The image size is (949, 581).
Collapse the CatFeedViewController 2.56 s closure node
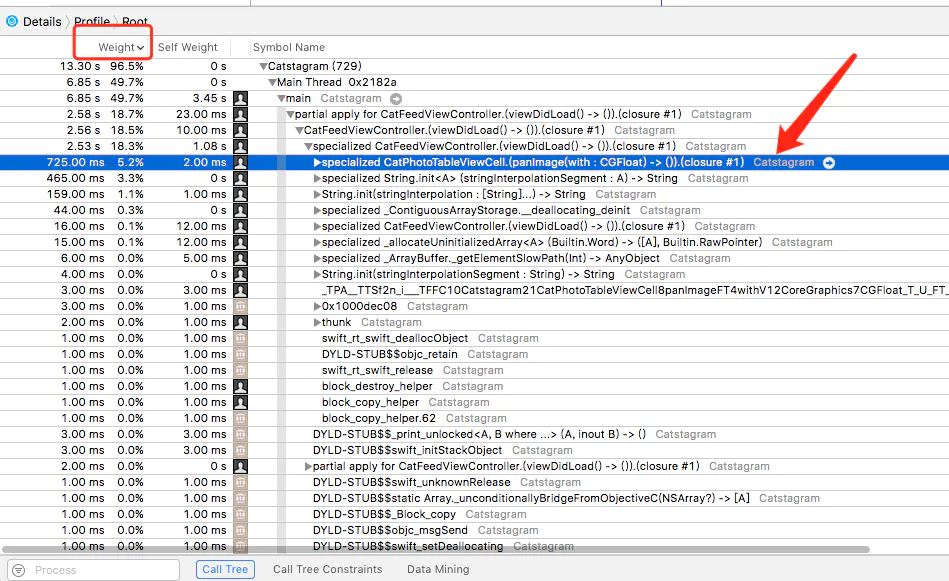(299, 131)
